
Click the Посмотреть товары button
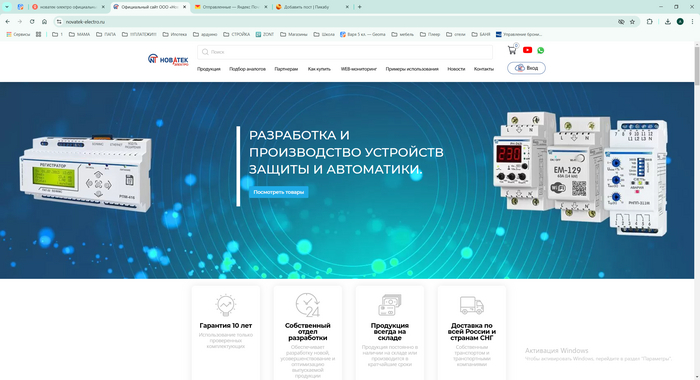279,192
